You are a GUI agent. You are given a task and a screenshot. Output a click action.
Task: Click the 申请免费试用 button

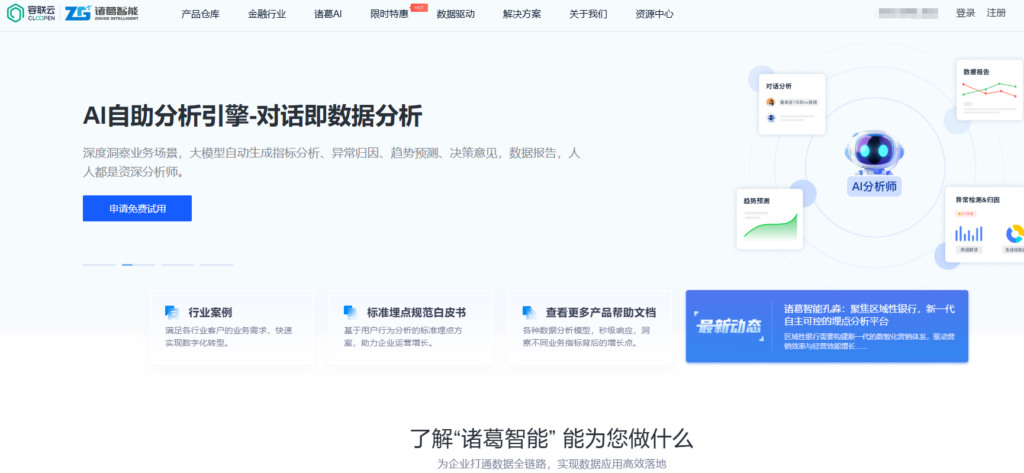[137, 208]
